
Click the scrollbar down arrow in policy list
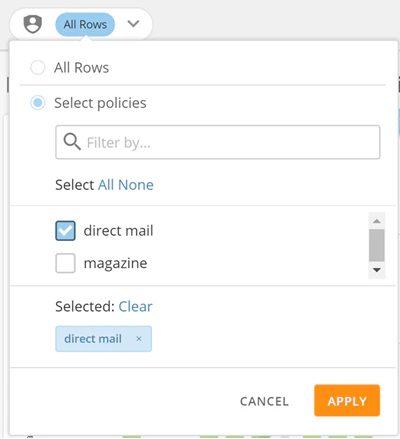pos(377,270)
